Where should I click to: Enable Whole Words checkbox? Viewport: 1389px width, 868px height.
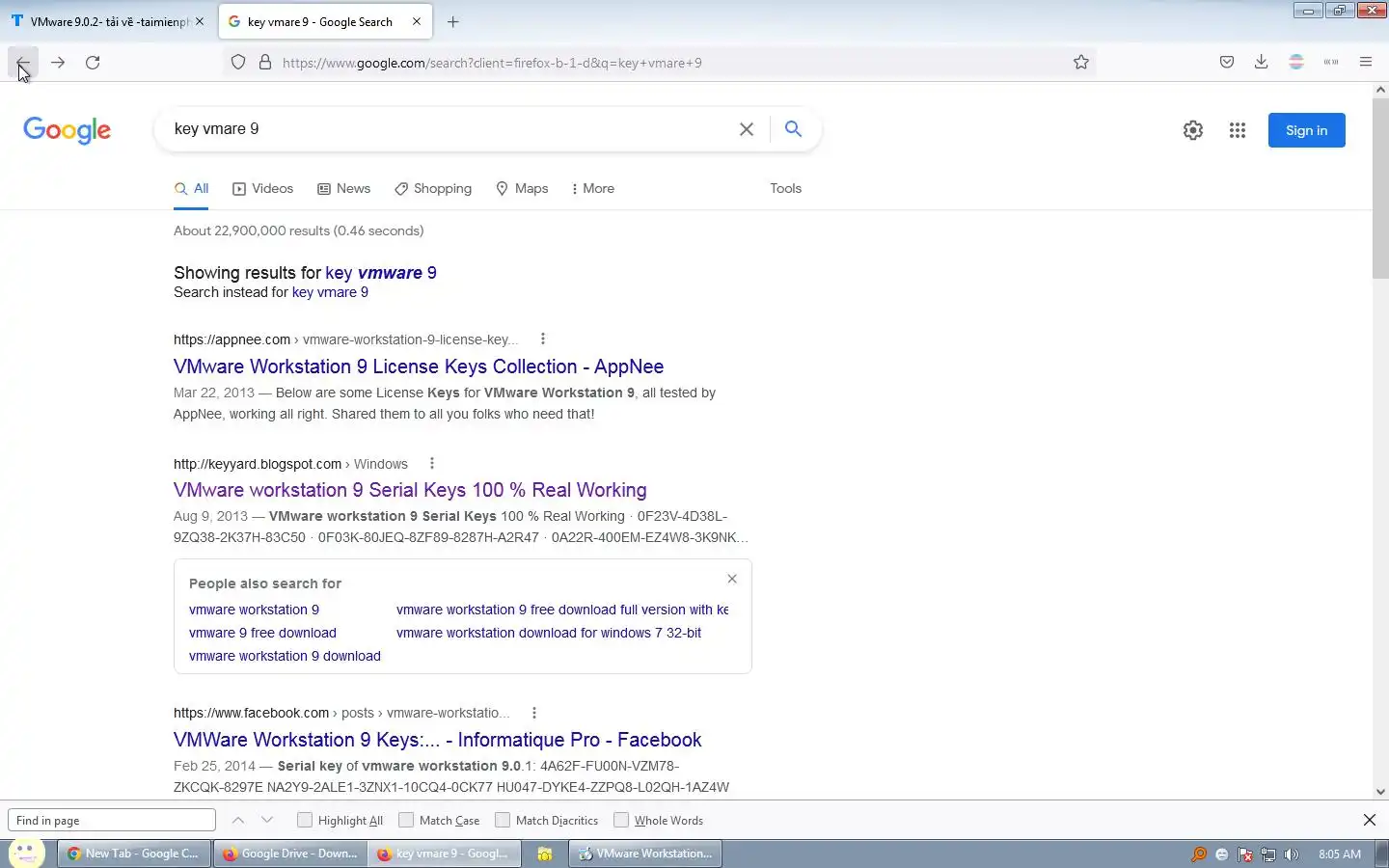click(x=621, y=820)
